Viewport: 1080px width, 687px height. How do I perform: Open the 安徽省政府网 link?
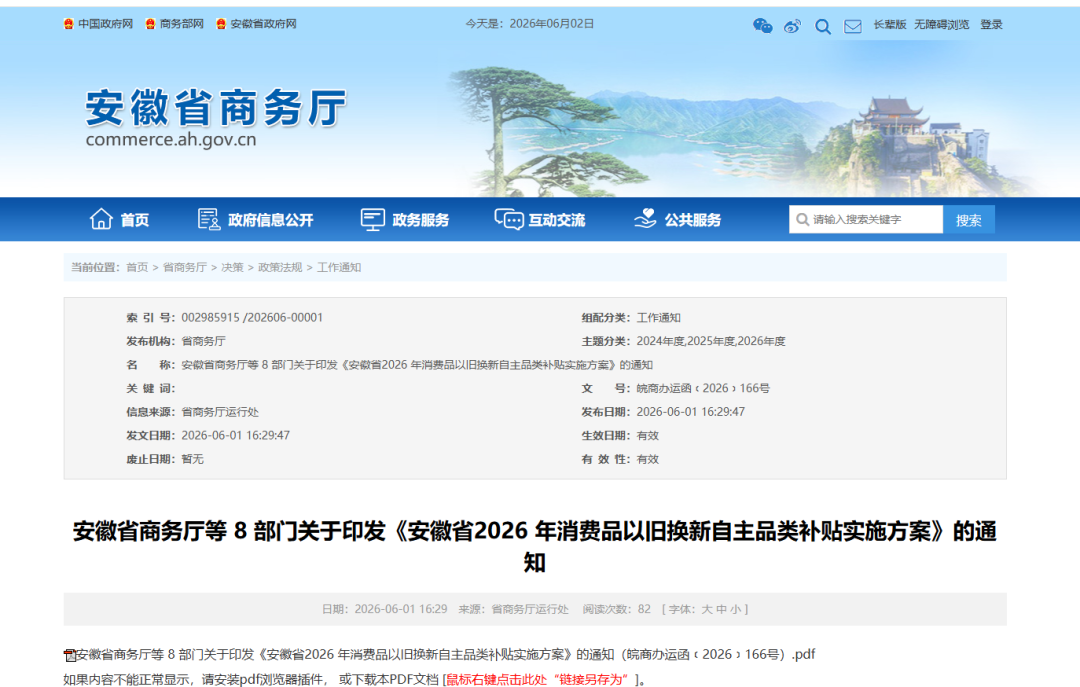pyautogui.click(x=263, y=24)
